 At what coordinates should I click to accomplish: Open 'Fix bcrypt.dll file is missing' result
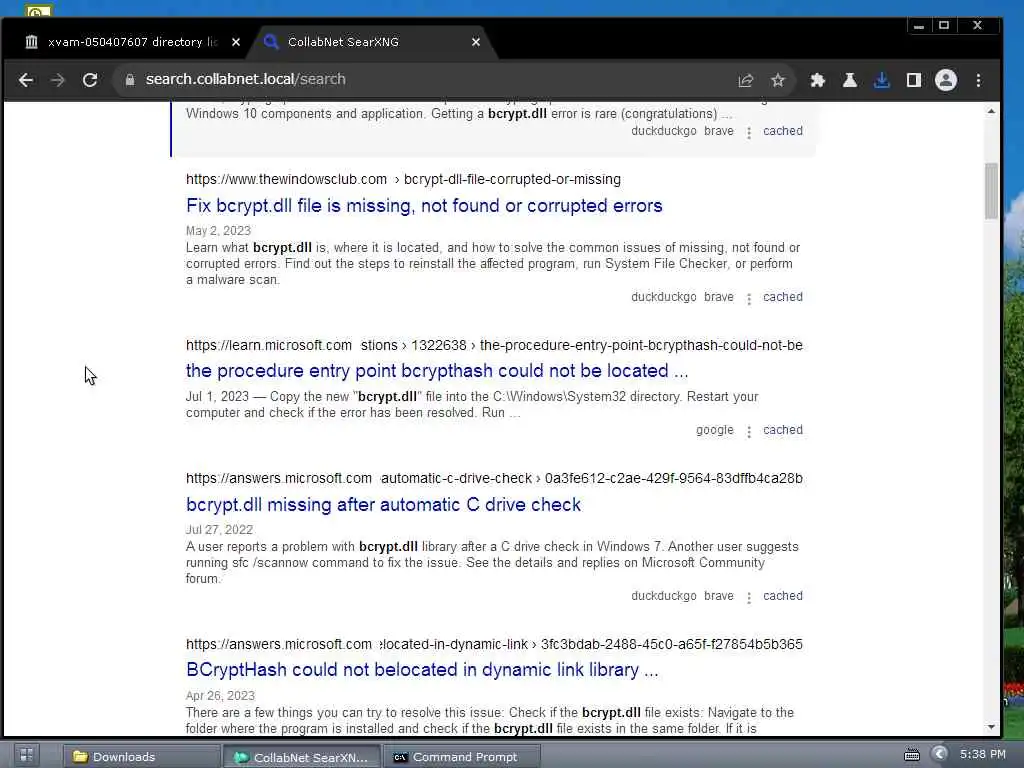pyautogui.click(x=424, y=206)
